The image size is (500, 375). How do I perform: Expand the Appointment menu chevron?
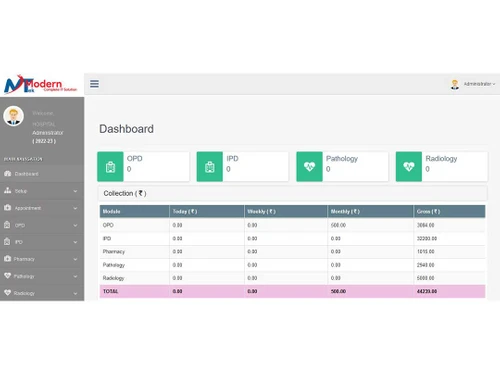click(x=75, y=208)
